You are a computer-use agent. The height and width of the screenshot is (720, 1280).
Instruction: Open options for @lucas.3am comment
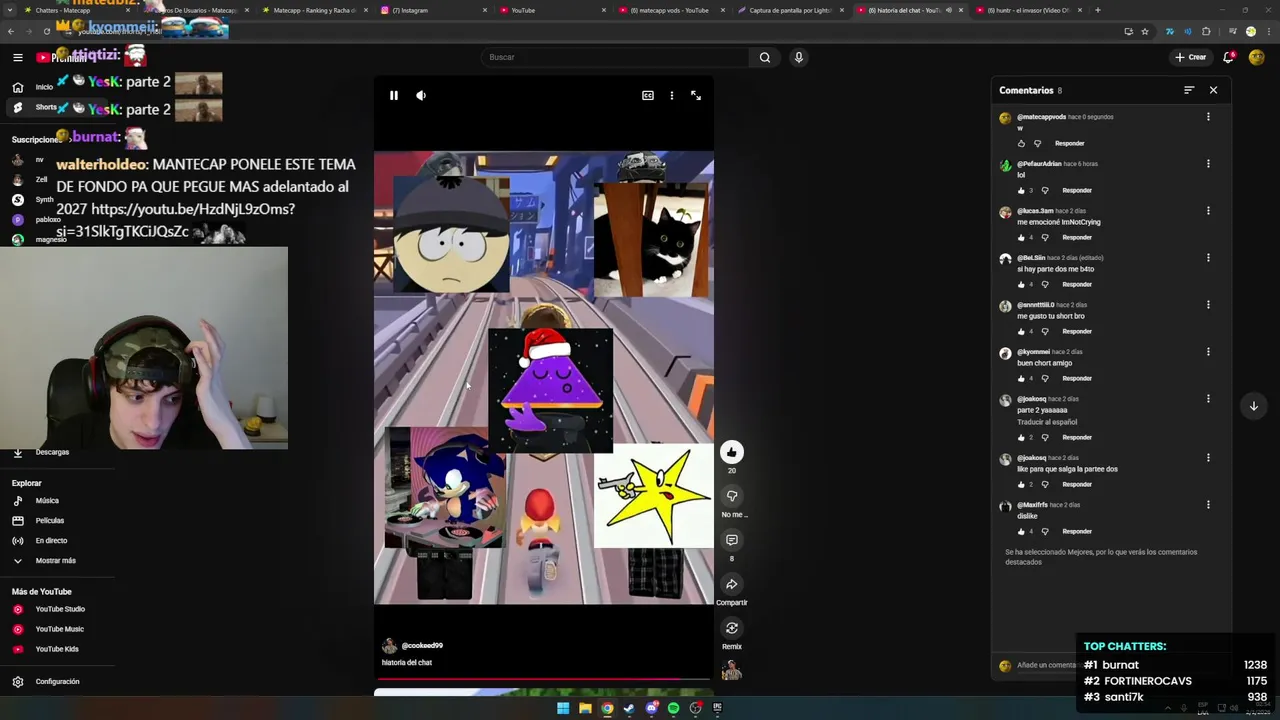[x=1208, y=211]
